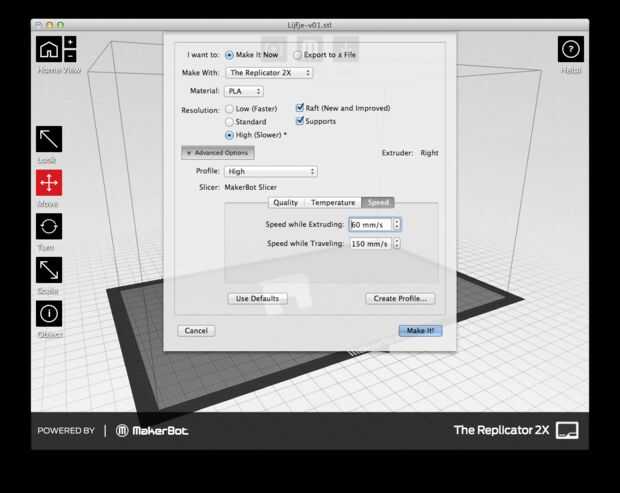Select the Scale tool
The image size is (620, 493).
(49, 270)
